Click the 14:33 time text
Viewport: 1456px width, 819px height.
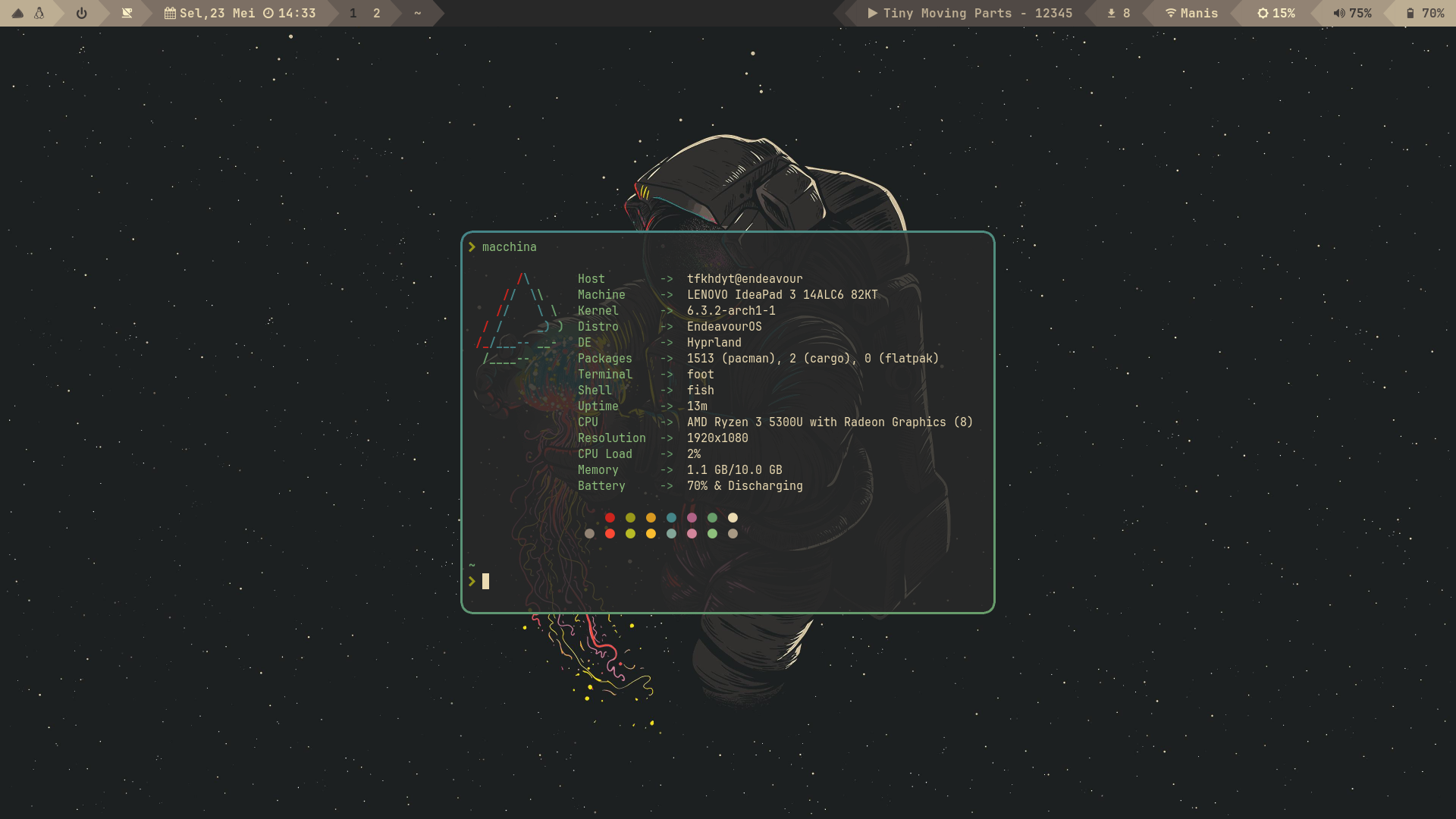tap(297, 13)
